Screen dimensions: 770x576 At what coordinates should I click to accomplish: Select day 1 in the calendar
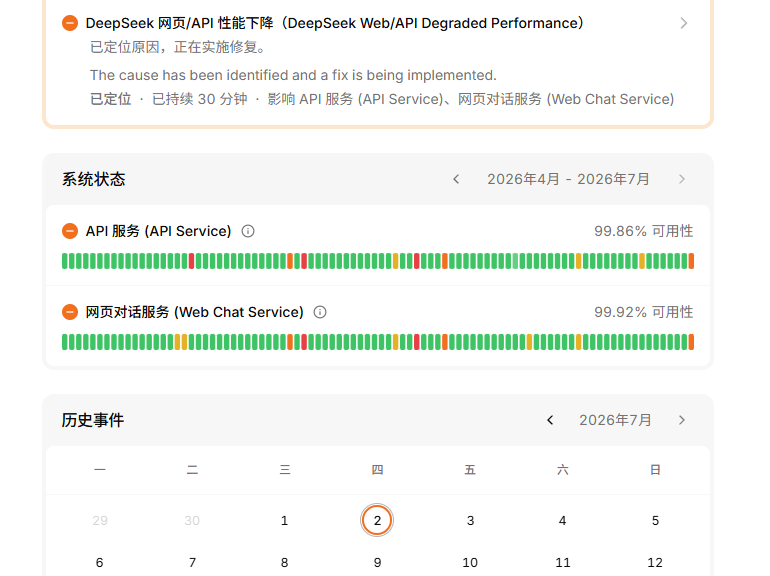[284, 521]
